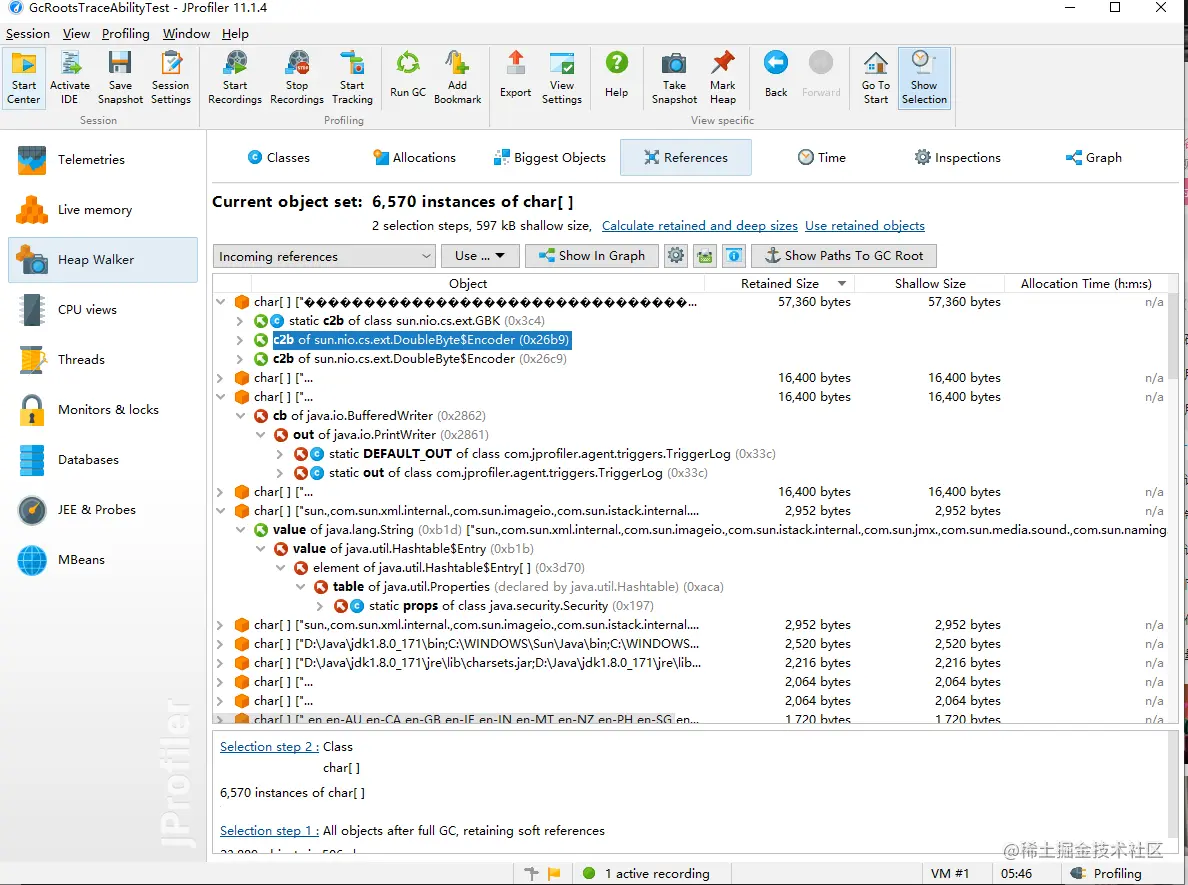This screenshot has width=1188, height=885.
Task: Click Start Recordings
Action: click(x=235, y=78)
